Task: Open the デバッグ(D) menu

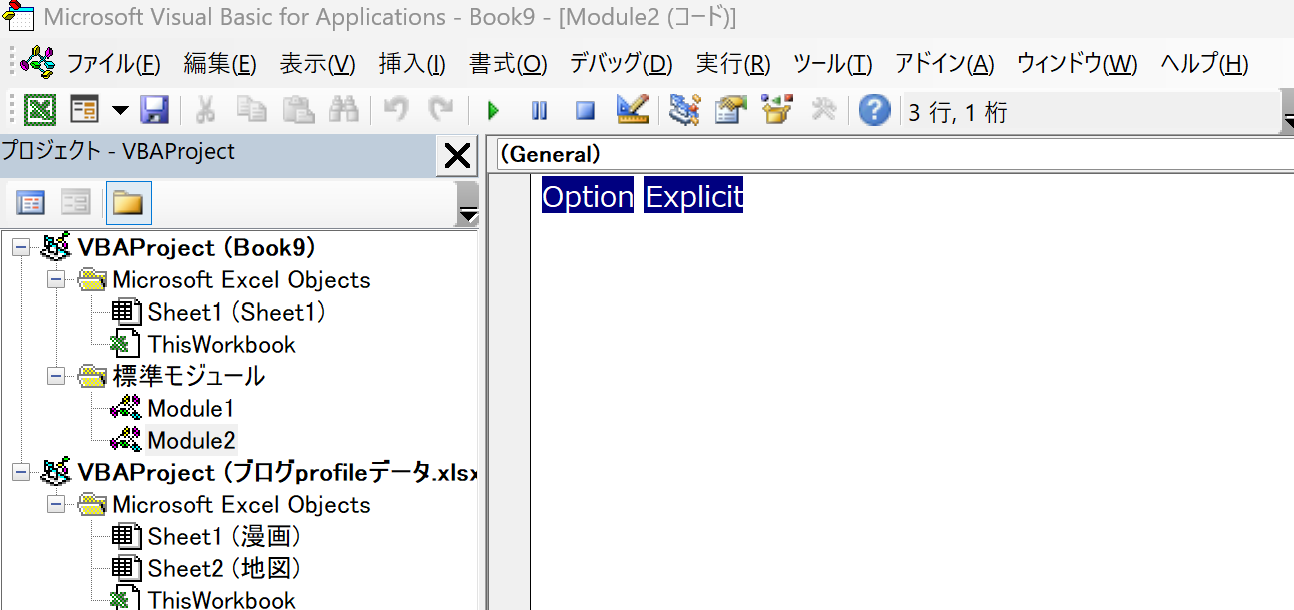Action: (x=621, y=64)
